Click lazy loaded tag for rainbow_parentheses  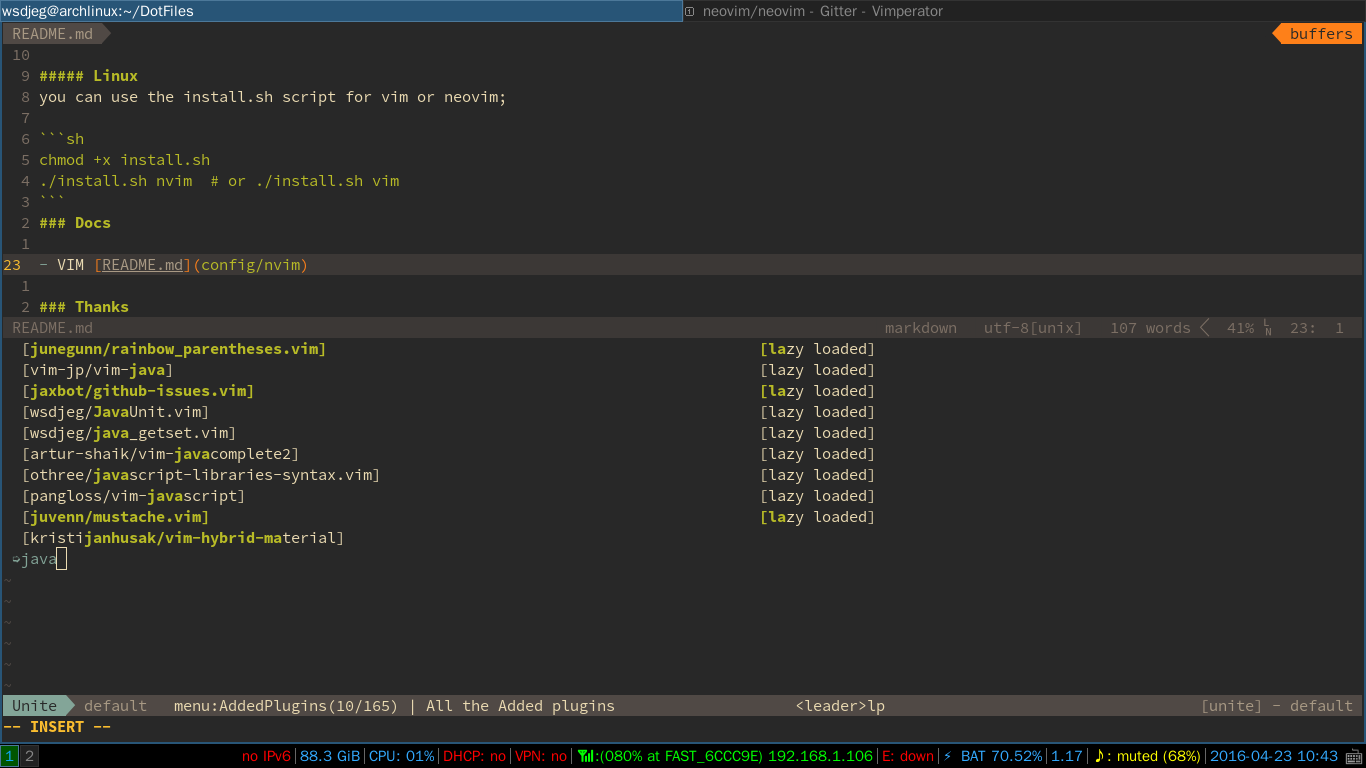pyautogui.click(x=817, y=349)
